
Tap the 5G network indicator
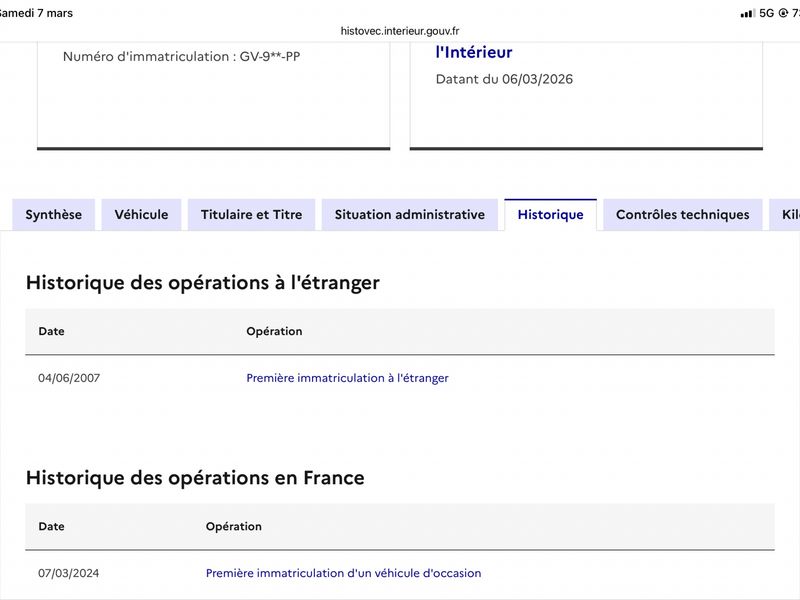[767, 13]
